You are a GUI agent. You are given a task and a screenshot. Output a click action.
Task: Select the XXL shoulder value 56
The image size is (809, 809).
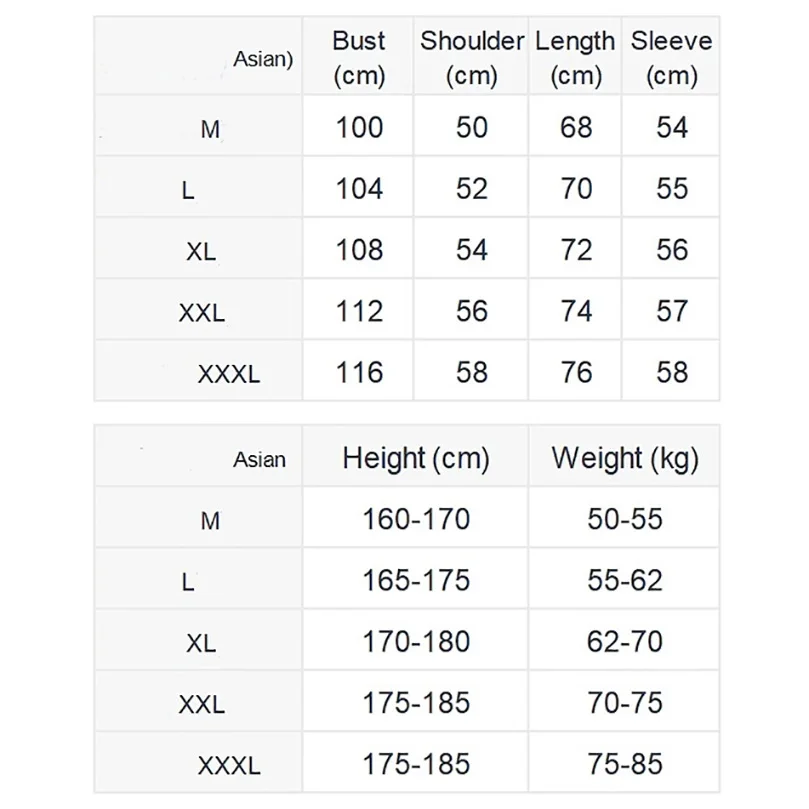[472, 311]
